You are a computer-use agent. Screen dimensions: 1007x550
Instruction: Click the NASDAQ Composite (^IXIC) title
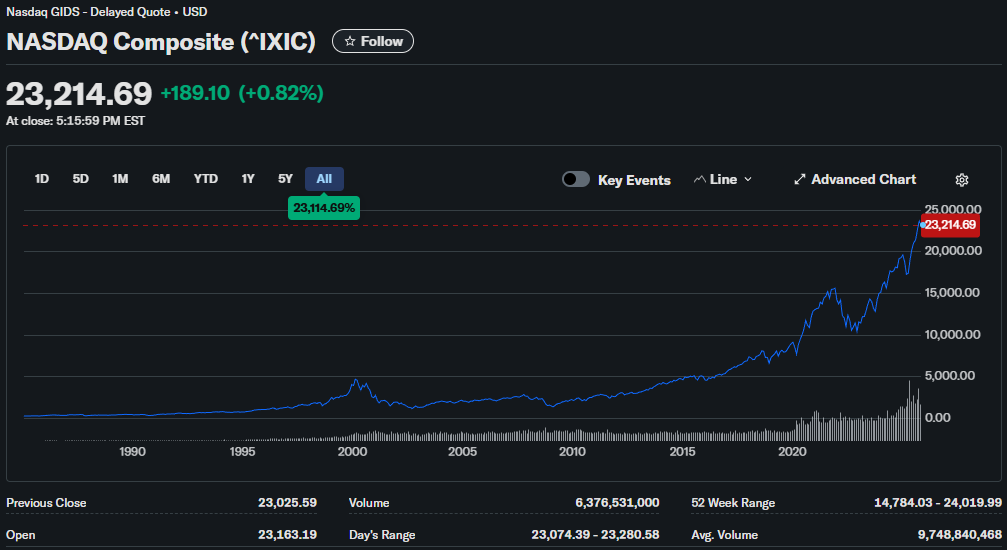point(161,42)
